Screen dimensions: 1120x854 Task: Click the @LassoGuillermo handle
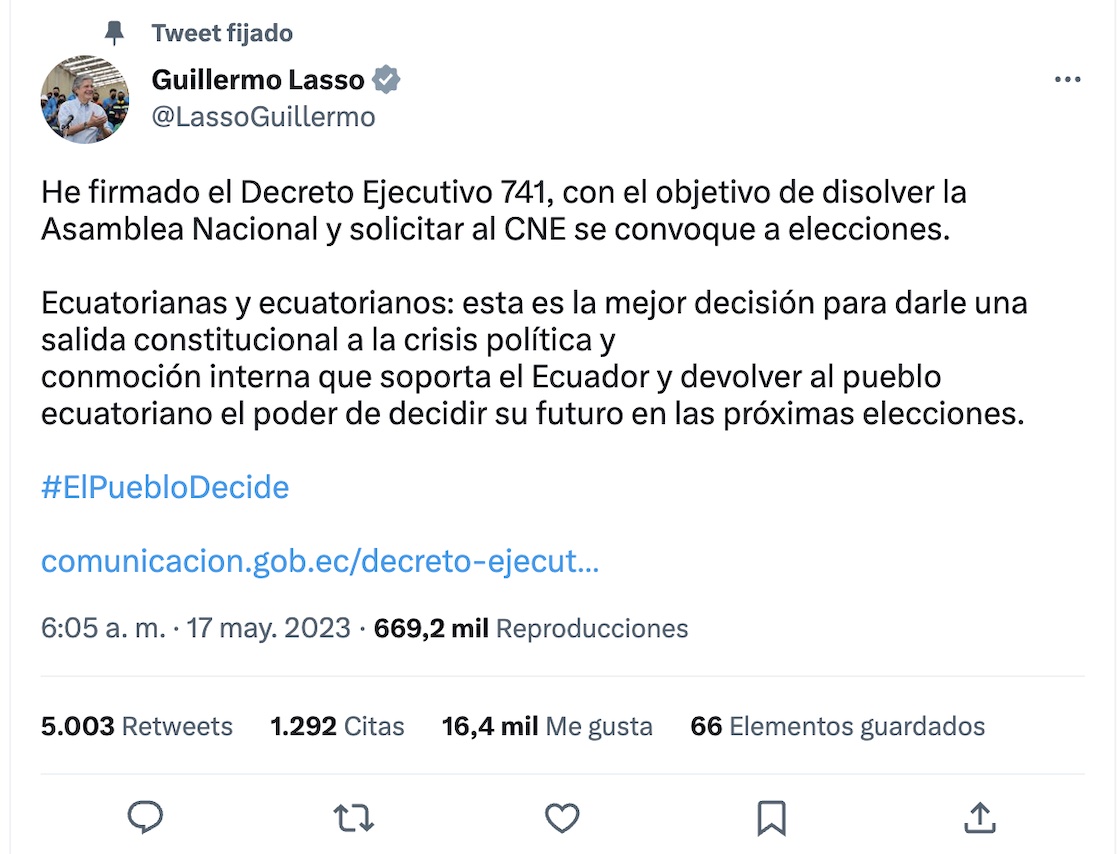[x=263, y=117]
